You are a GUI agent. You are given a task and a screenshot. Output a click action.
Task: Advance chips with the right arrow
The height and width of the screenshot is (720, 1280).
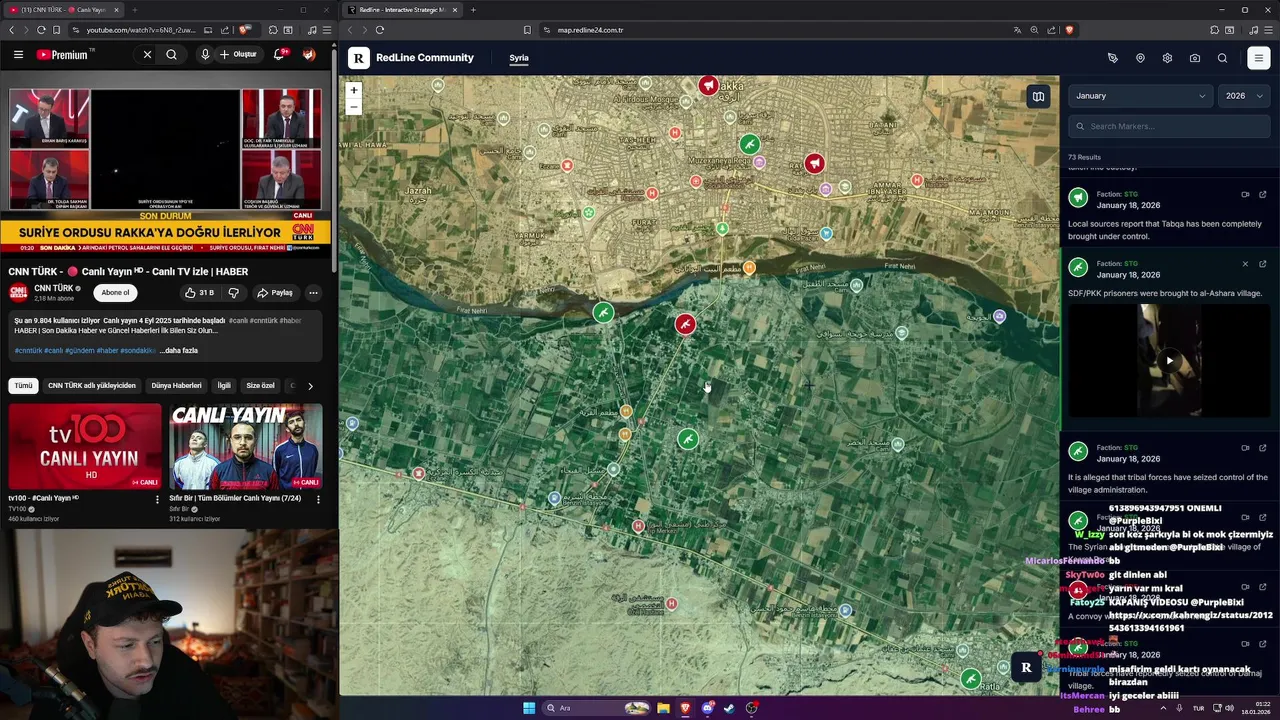pos(310,386)
